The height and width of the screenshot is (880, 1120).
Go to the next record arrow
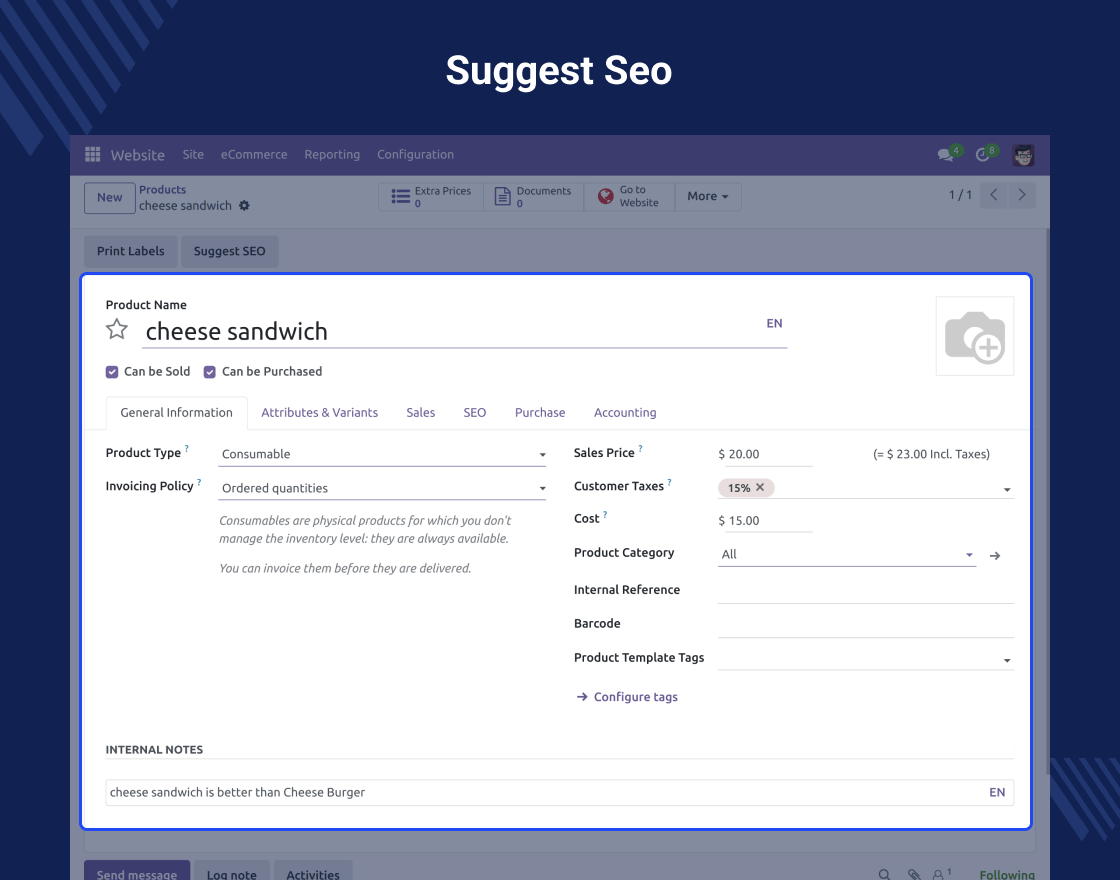tap(1021, 195)
